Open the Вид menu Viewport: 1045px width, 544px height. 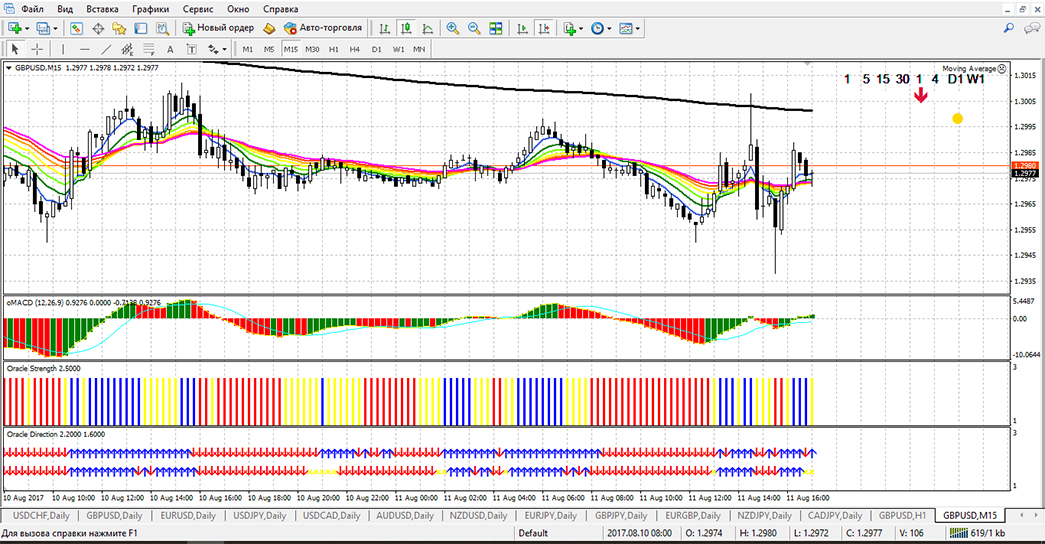(65, 9)
